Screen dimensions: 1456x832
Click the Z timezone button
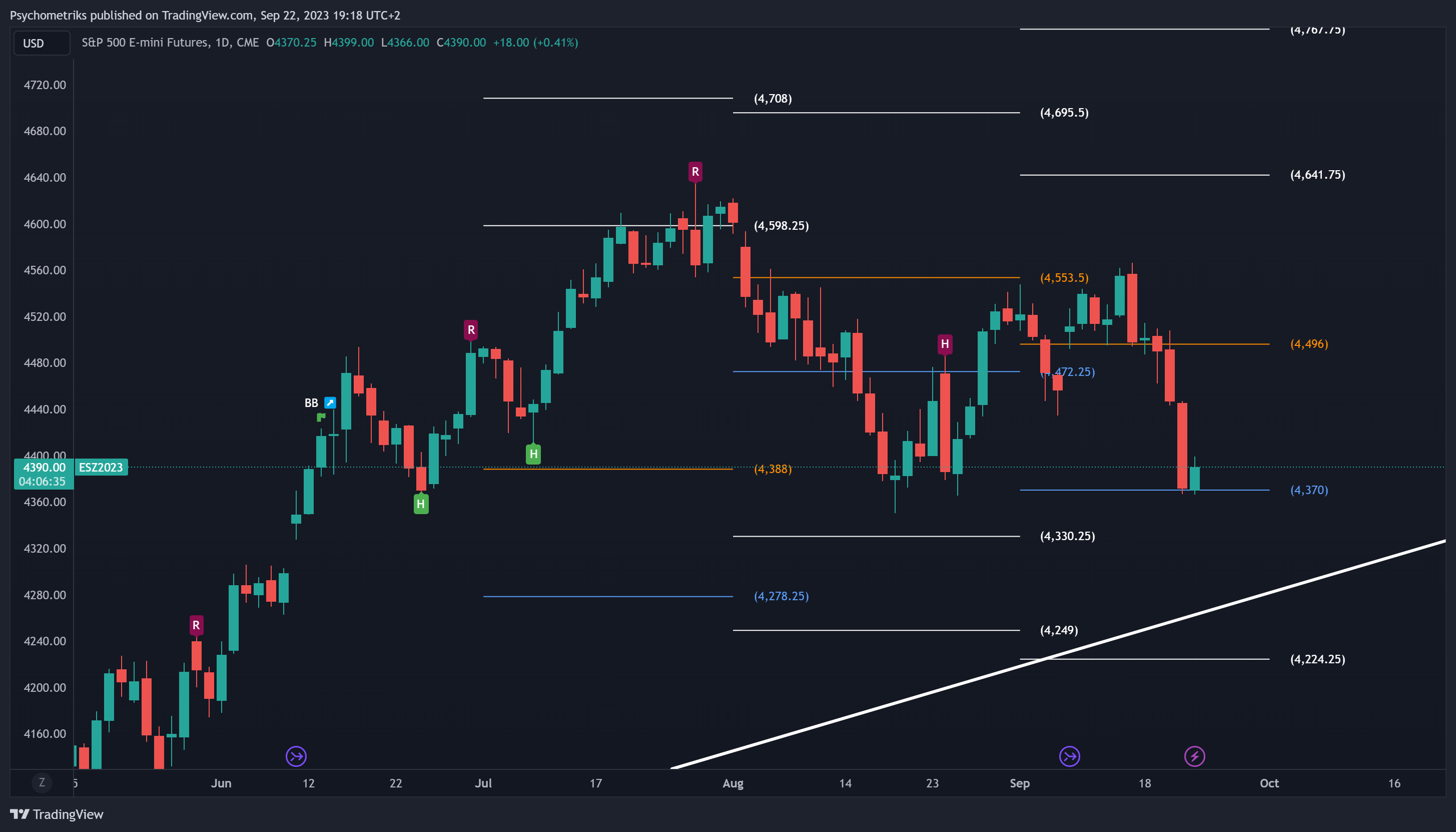point(42,783)
